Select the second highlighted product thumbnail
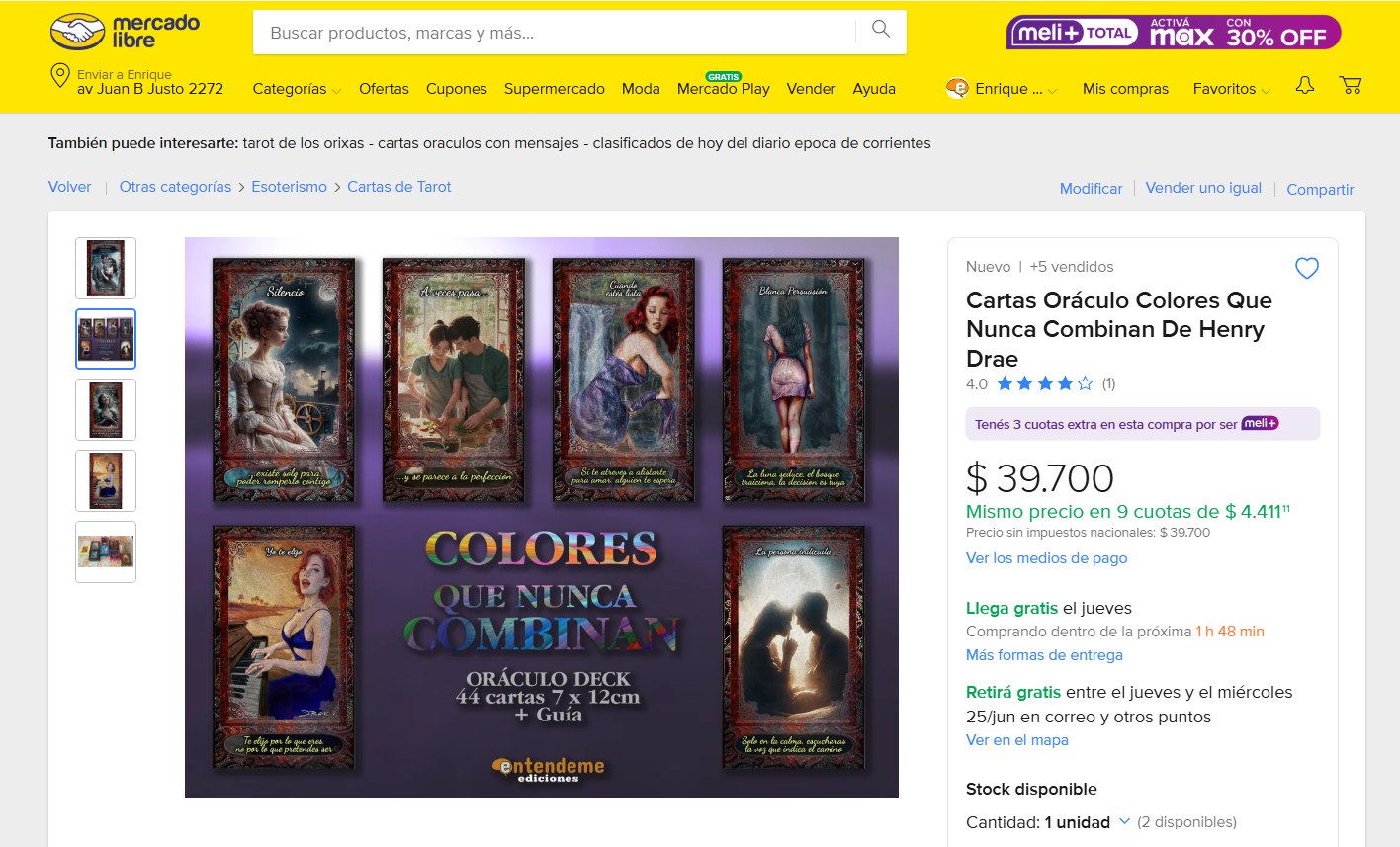The width and height of the screenshot is (1400, 847). (x=106, y=339)
